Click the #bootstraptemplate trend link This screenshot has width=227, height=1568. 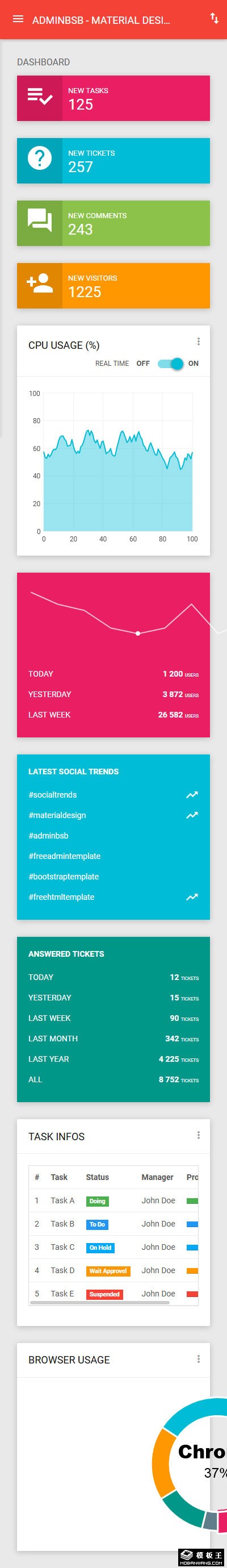[x=64, y=877]
